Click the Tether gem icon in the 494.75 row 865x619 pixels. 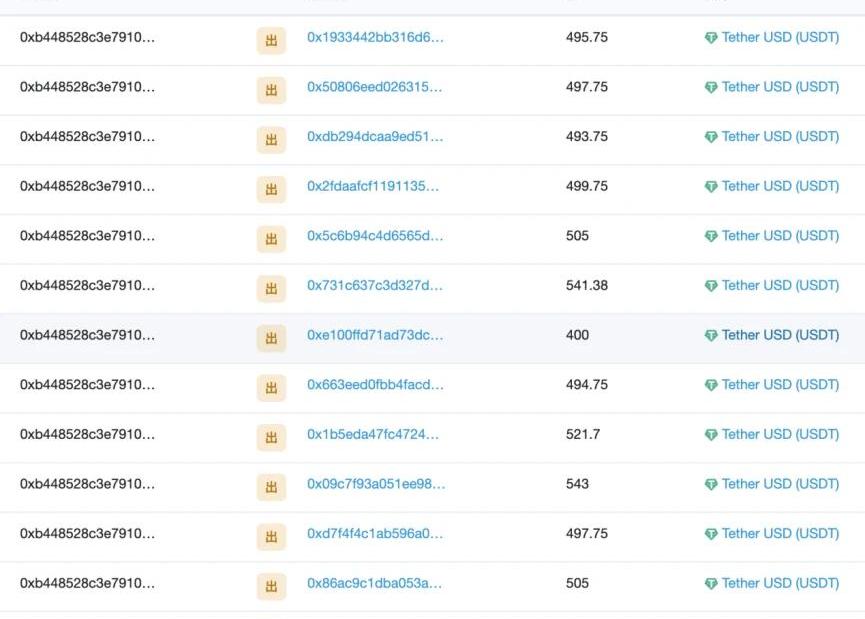[x=711, y=386]
